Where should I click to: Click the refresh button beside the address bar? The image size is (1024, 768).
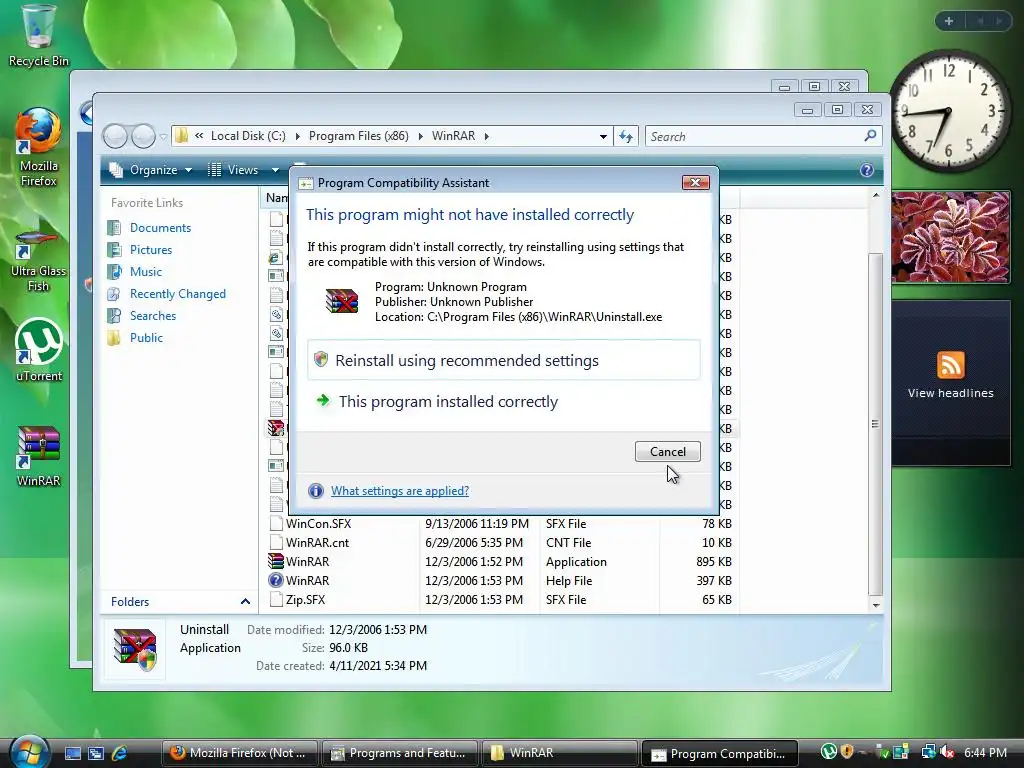[626, 136]
